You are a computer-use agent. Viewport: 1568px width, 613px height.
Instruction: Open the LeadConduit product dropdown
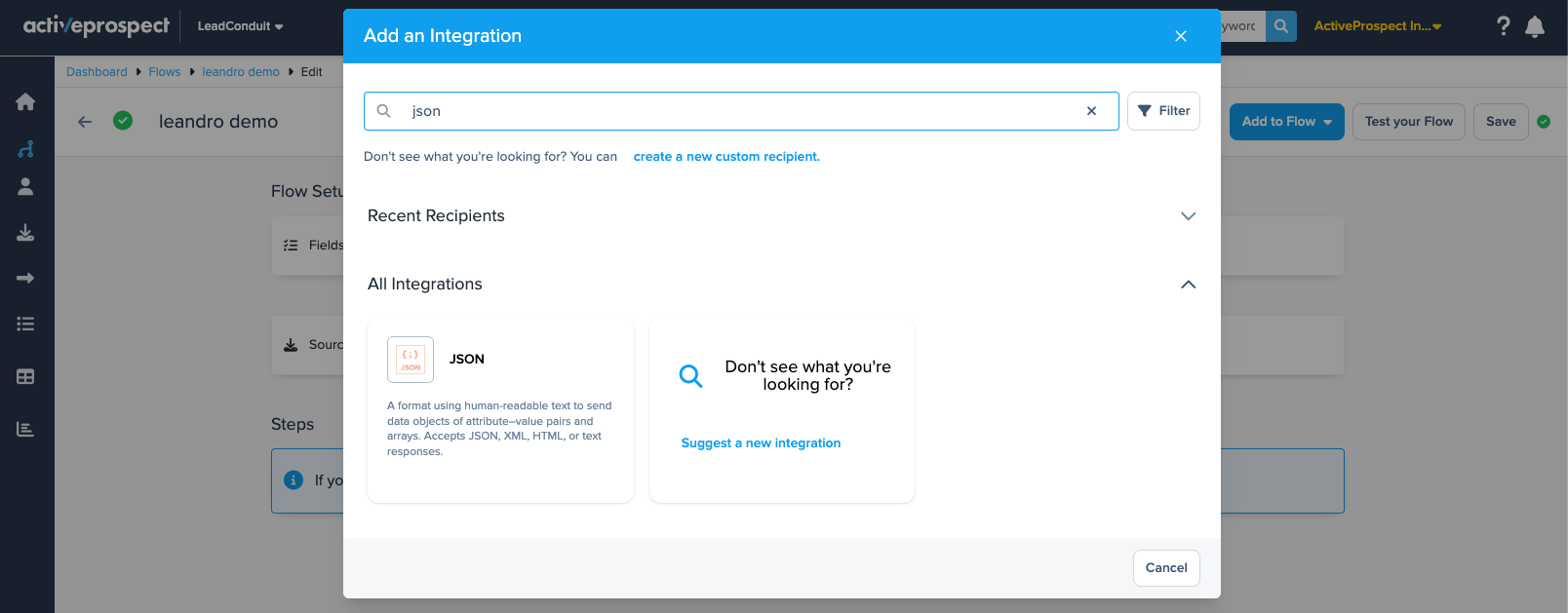pyautogui.click(x=240, y=26)
